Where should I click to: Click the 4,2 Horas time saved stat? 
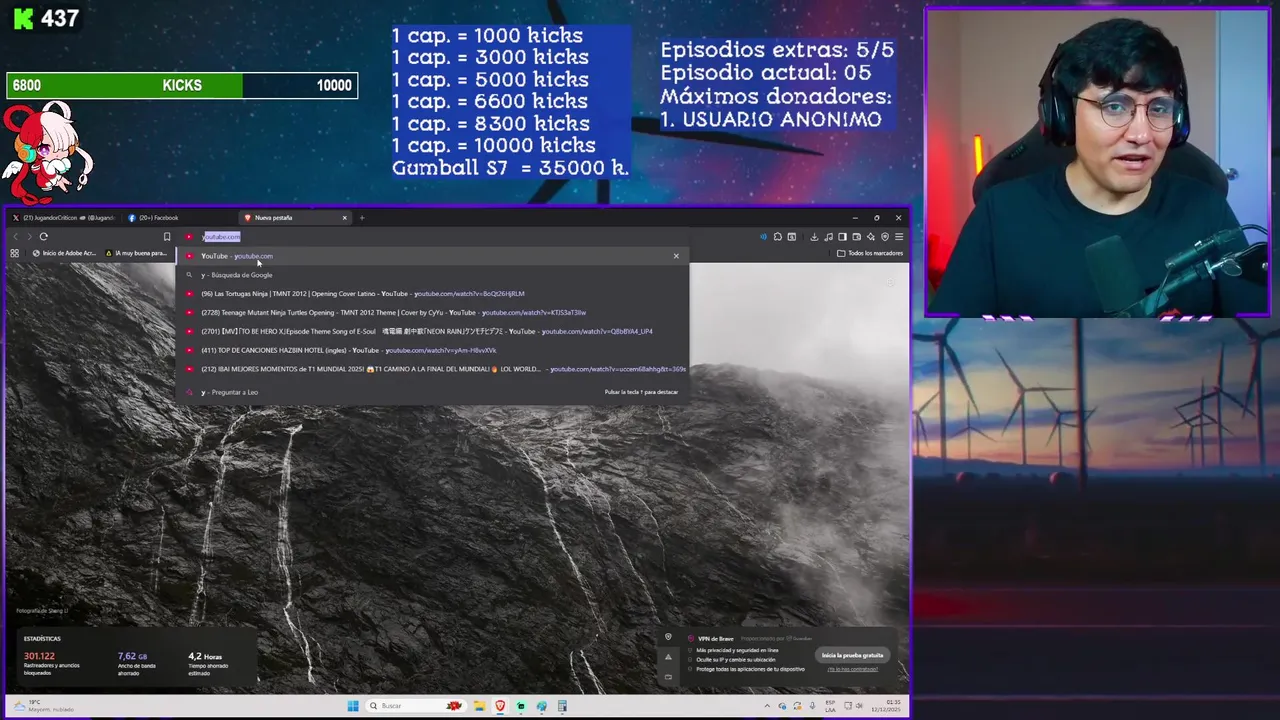click(x=205, y=656)
